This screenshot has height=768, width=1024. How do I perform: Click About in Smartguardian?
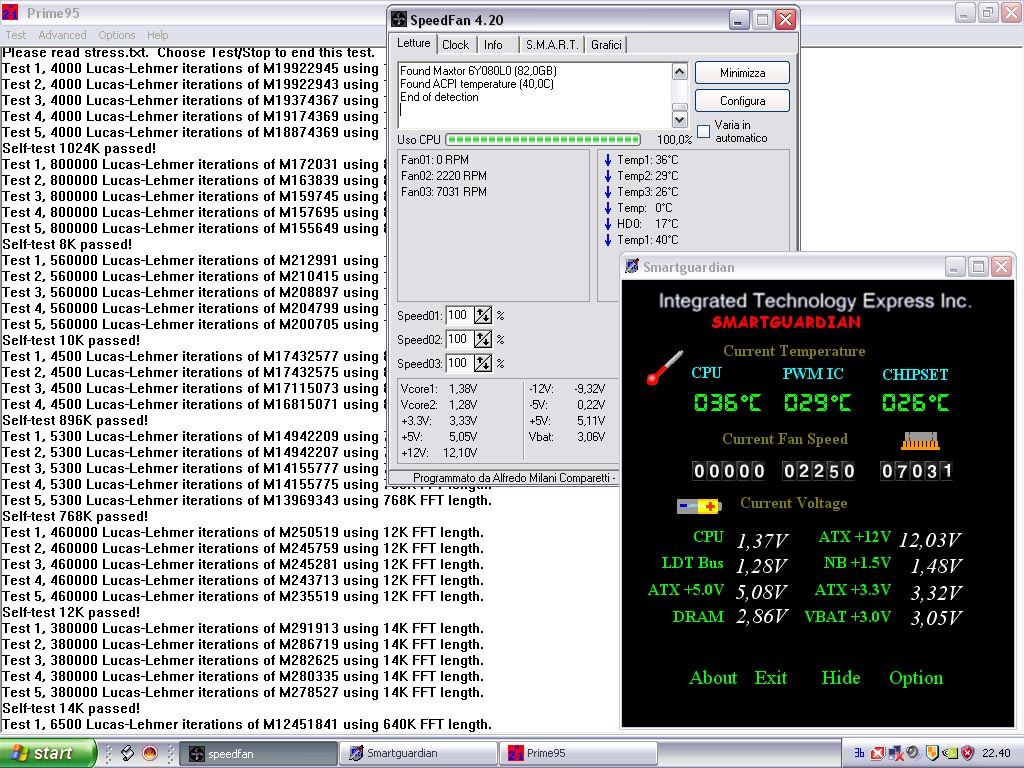pyautogui.click(x=713, y=678)
